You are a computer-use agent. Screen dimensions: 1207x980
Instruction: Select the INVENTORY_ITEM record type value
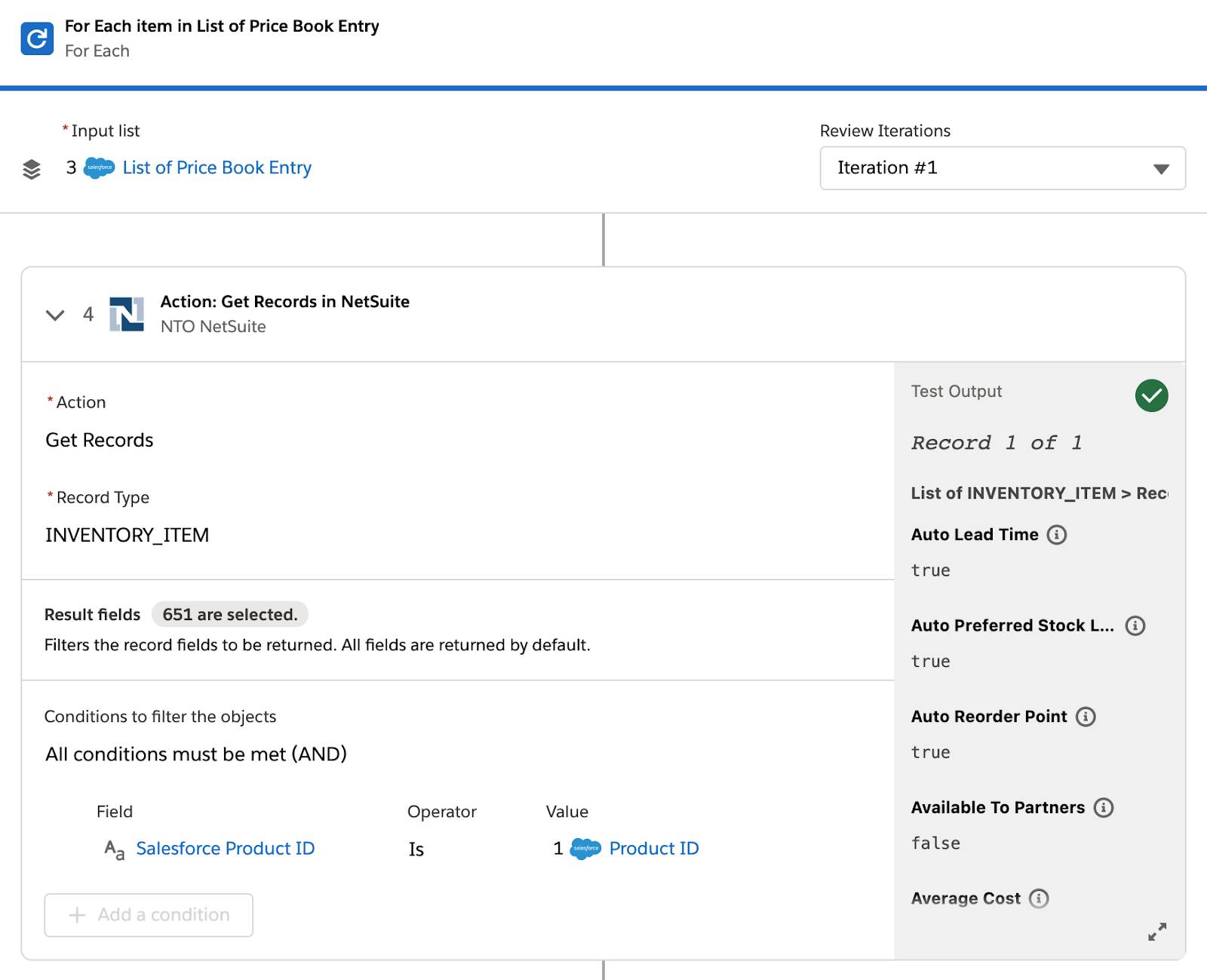(127, 536)
